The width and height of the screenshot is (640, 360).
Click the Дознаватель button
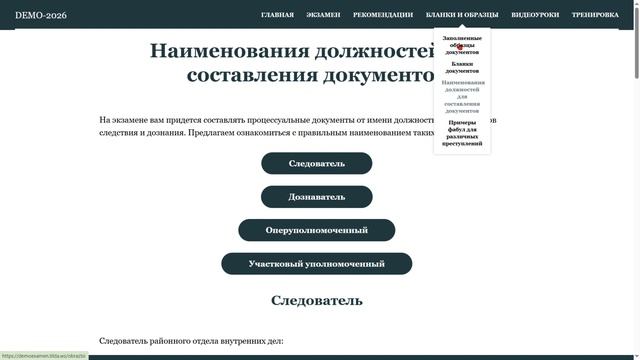317,197
